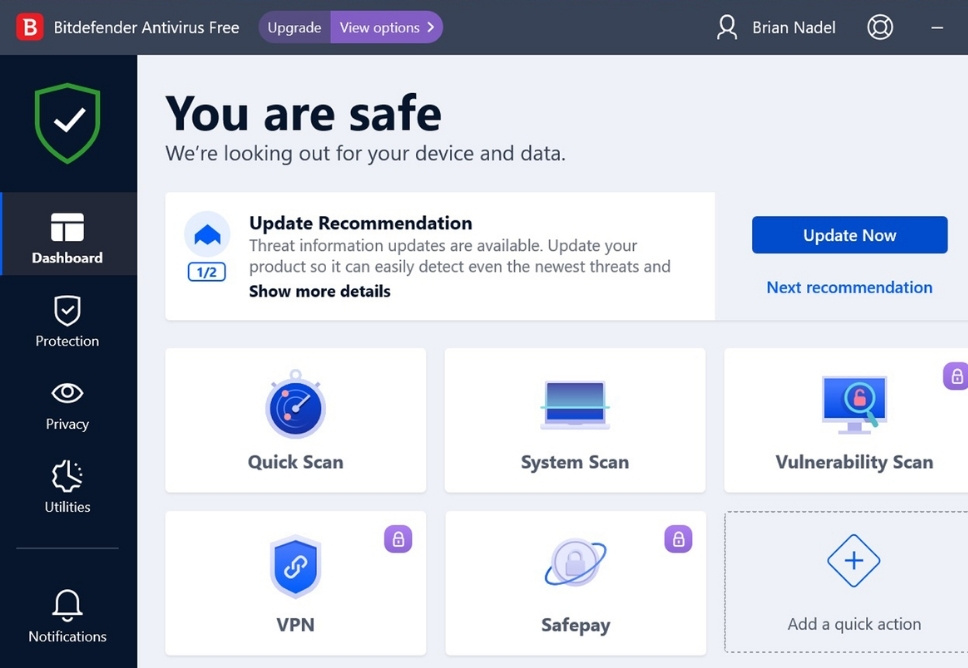Expand Show more details in Update Recommendation

pos(319,291)
